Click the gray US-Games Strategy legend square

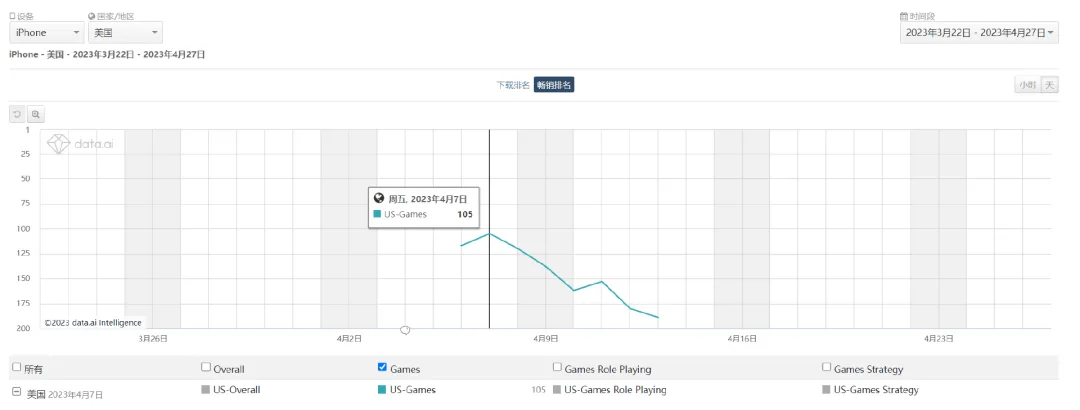826,390
